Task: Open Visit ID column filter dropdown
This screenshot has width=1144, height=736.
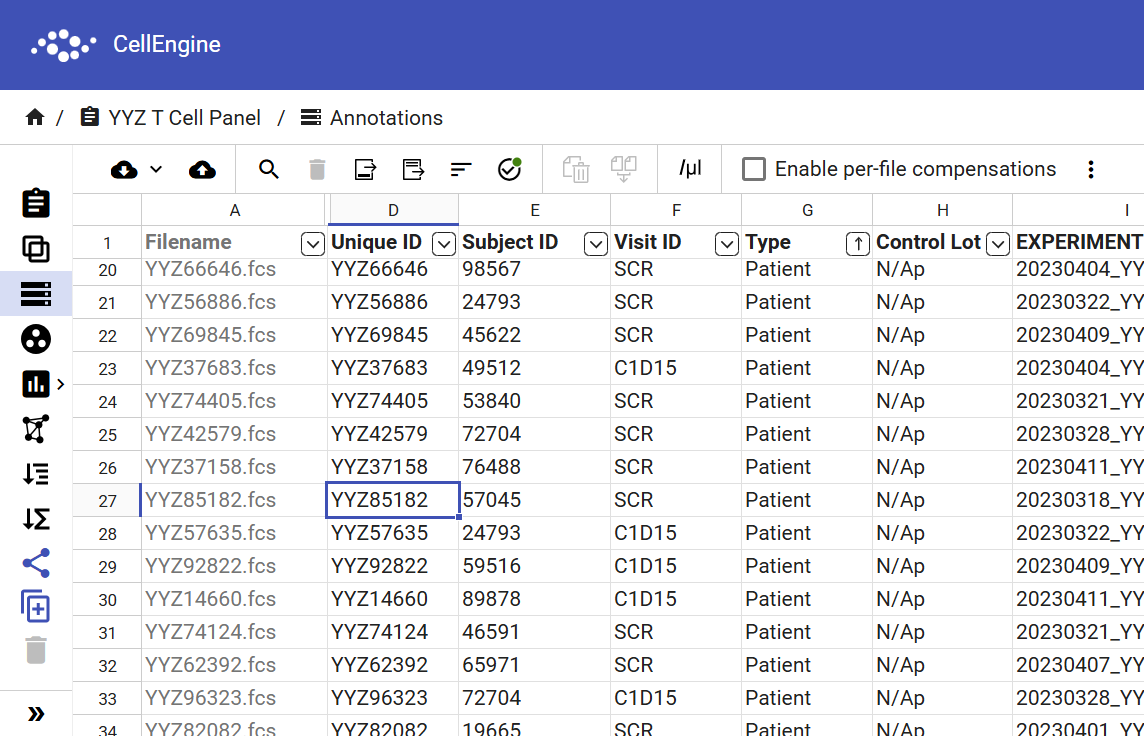Action: point(727,244)
